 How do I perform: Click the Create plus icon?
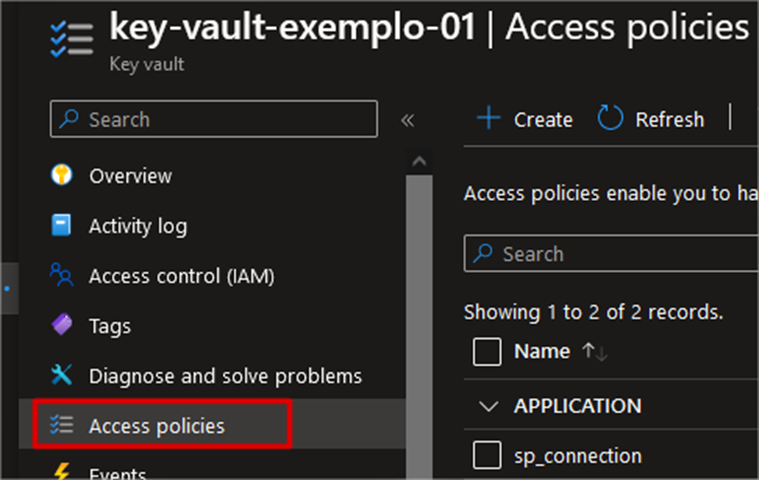click(488, 118)
